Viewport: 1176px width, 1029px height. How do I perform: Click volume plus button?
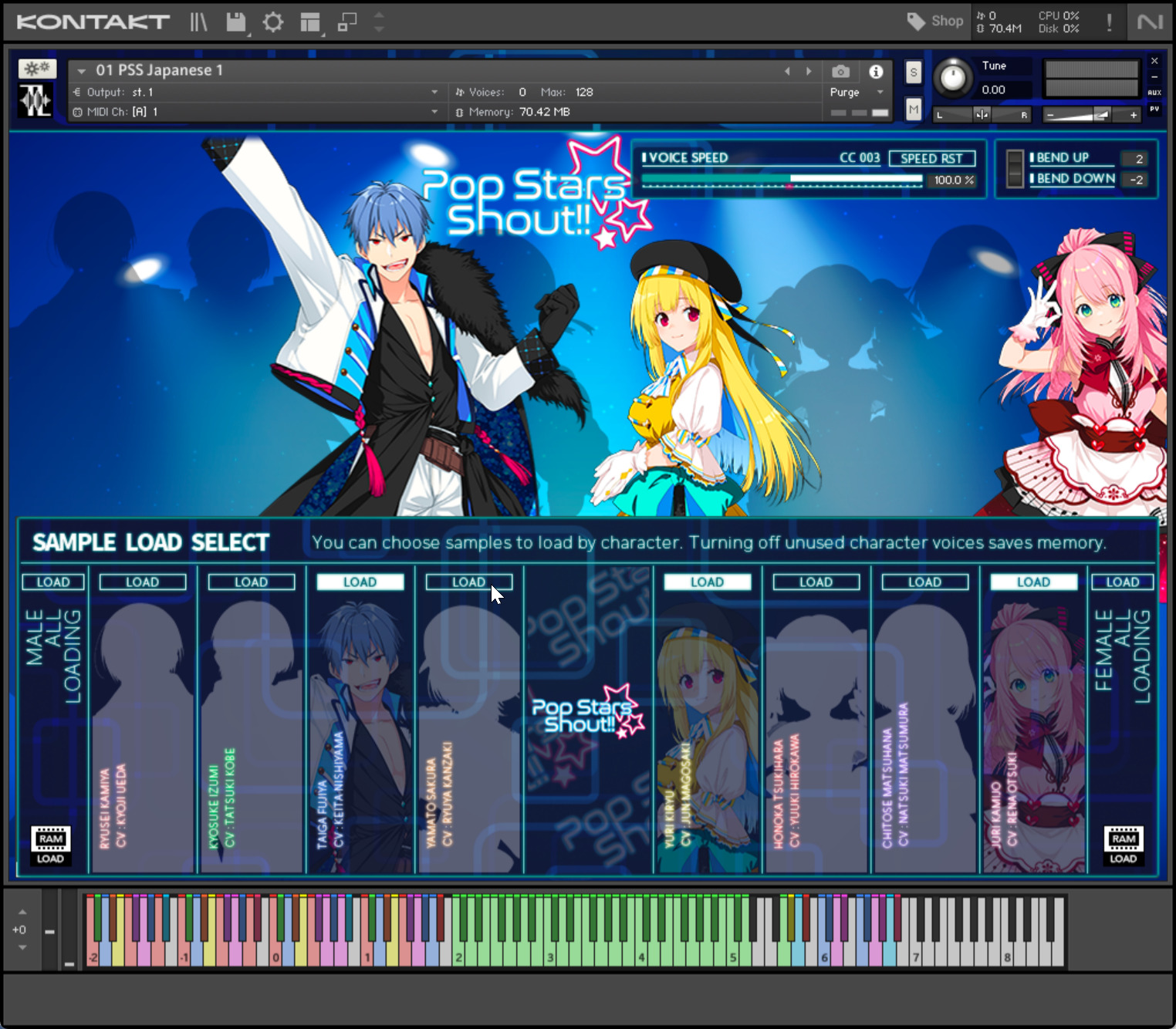[1133, 115]
